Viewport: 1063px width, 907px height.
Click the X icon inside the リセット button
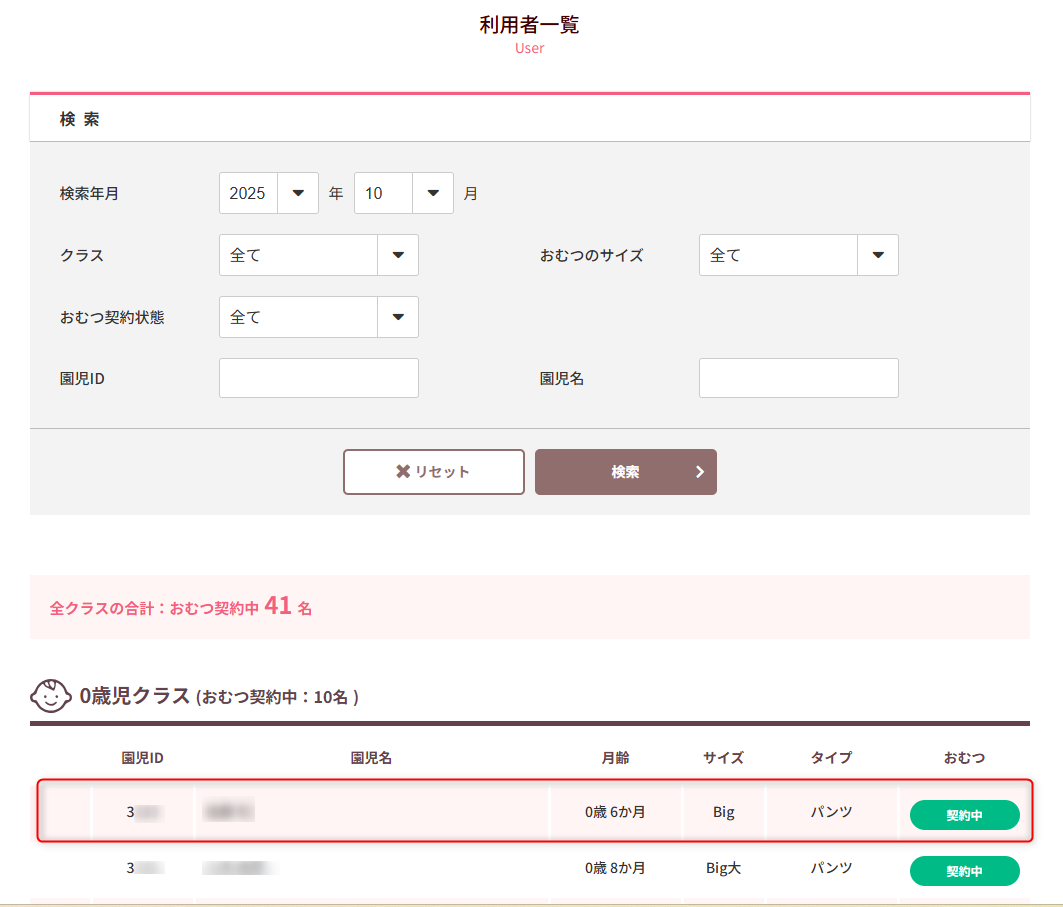[405, 471]
